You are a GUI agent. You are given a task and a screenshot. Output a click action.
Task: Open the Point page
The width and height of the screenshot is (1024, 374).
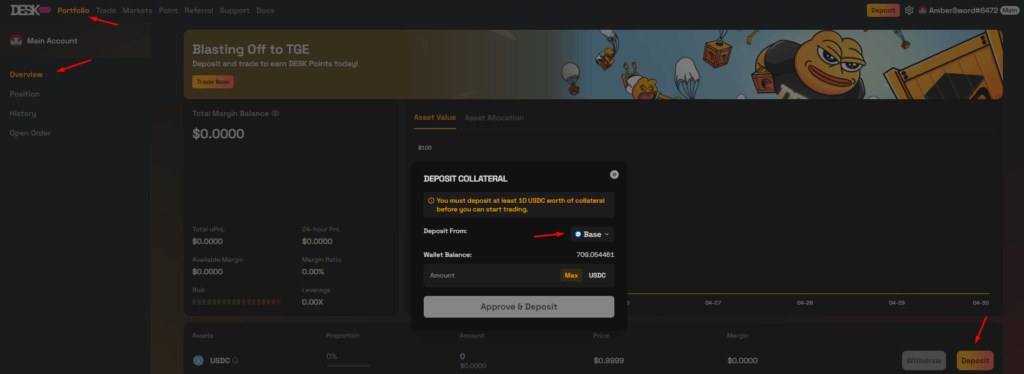coord(168,10)
